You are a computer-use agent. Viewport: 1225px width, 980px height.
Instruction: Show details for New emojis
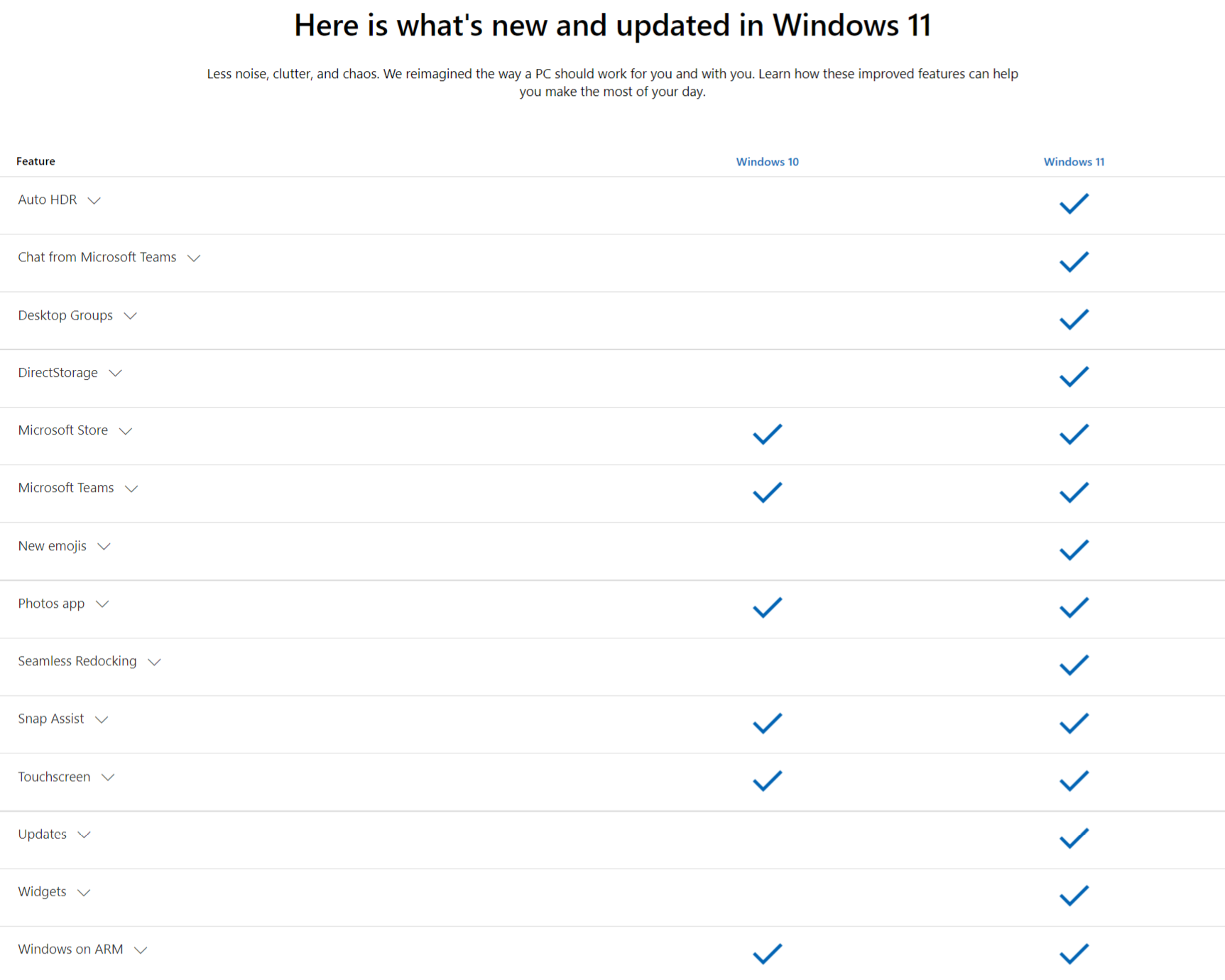[x=104, y=547]
